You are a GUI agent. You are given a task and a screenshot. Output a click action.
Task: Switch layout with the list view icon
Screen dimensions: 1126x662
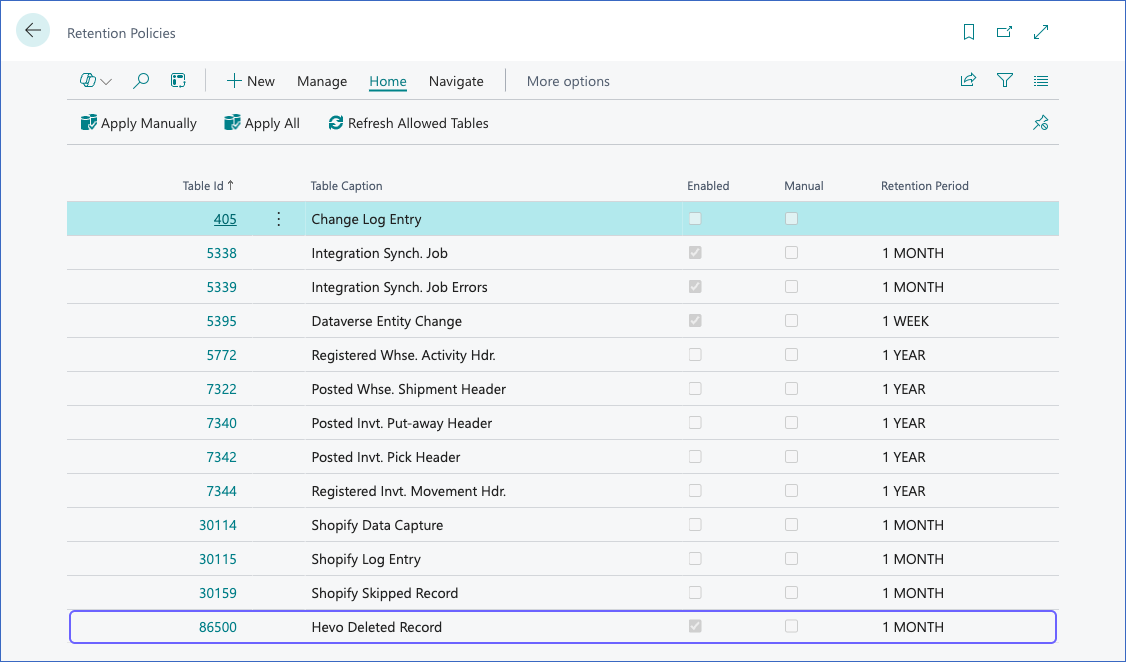point(1041,81)
